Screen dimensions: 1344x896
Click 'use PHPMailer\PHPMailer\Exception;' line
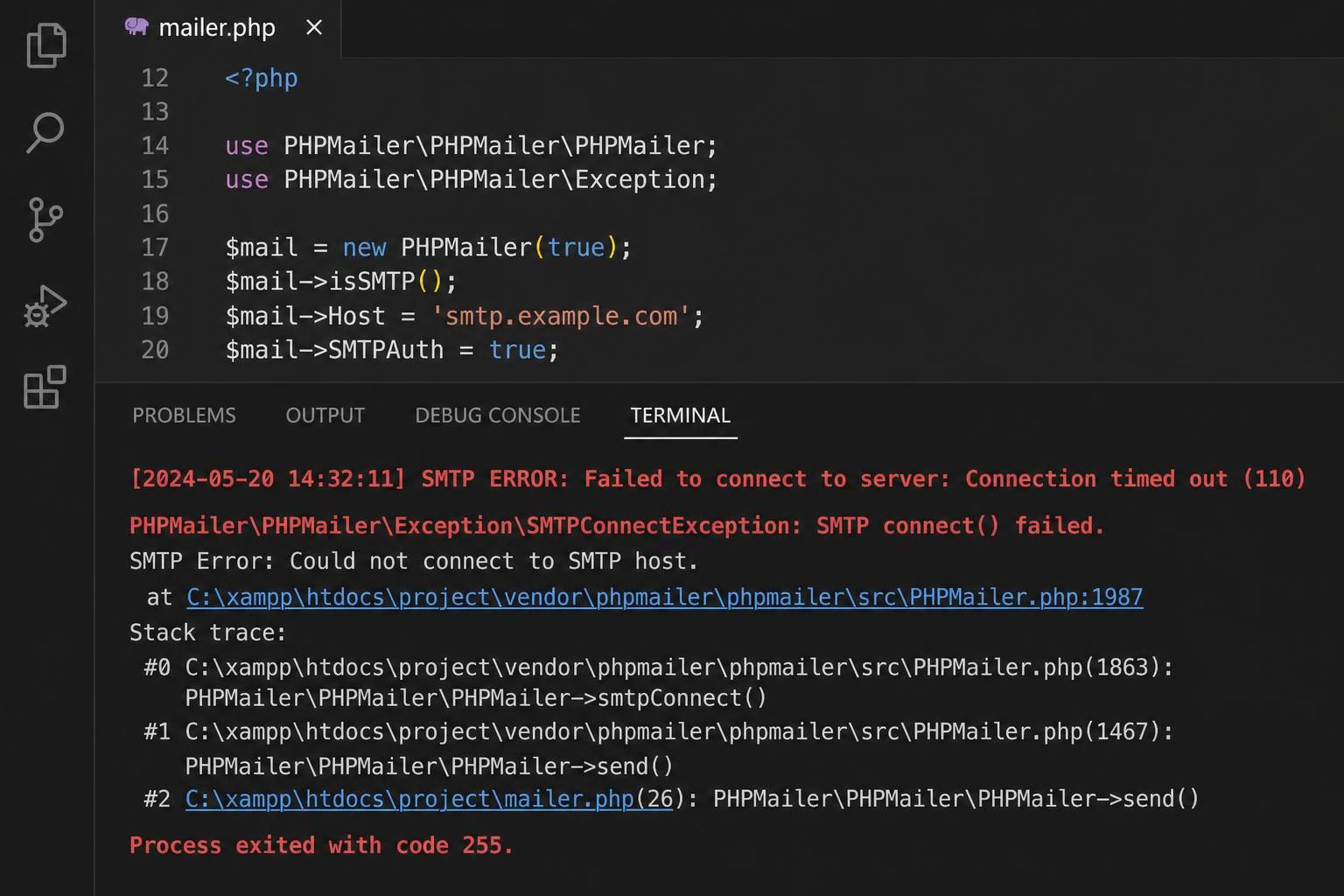pos(471,179)
